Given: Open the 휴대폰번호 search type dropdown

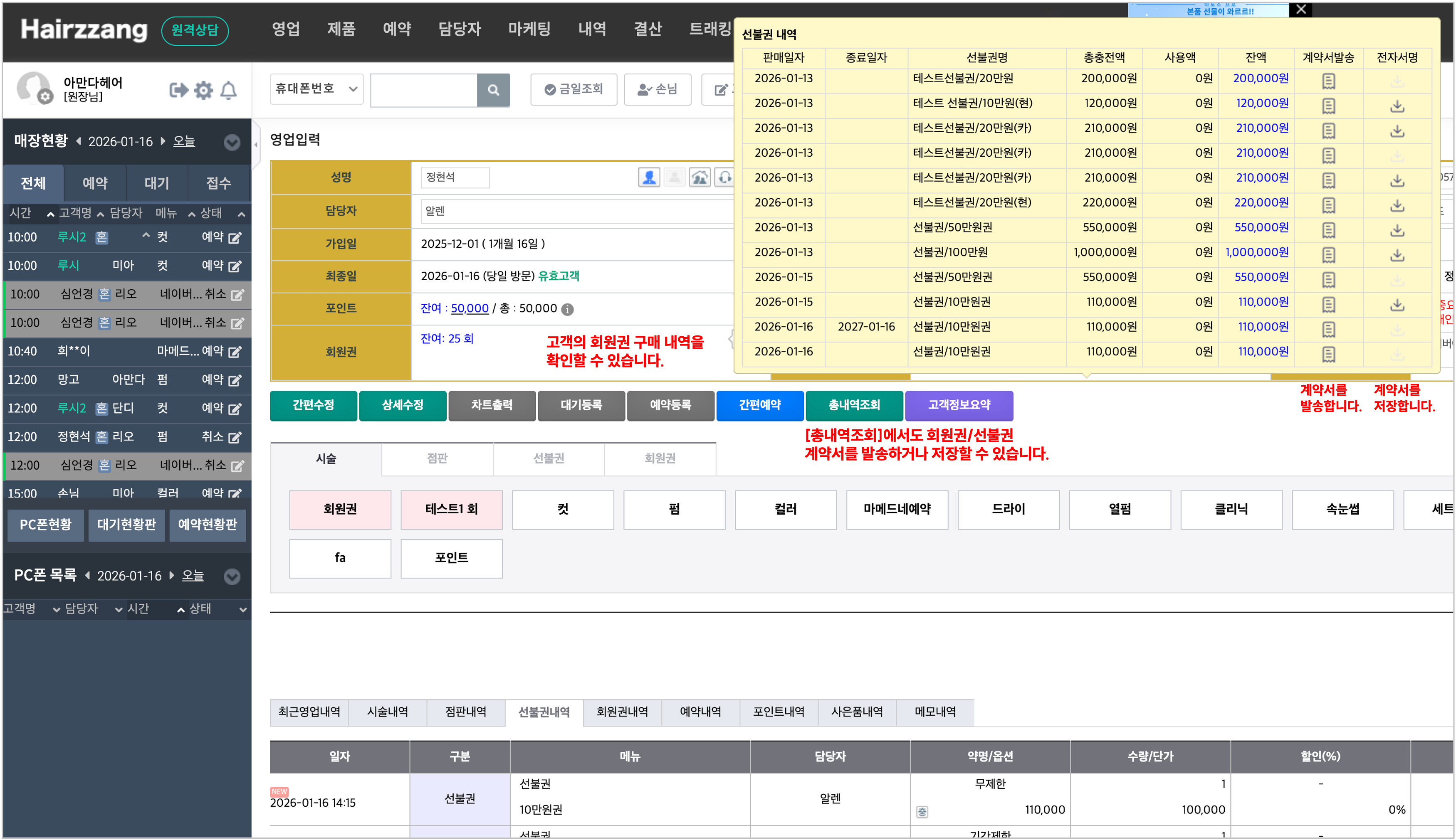Looking at the screenshot, I should 316,89.
